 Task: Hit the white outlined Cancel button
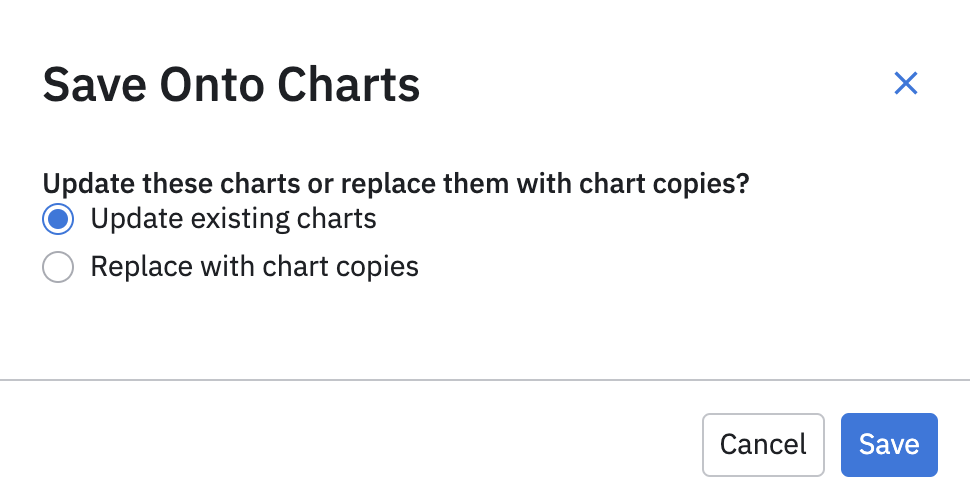click(763, 444)
